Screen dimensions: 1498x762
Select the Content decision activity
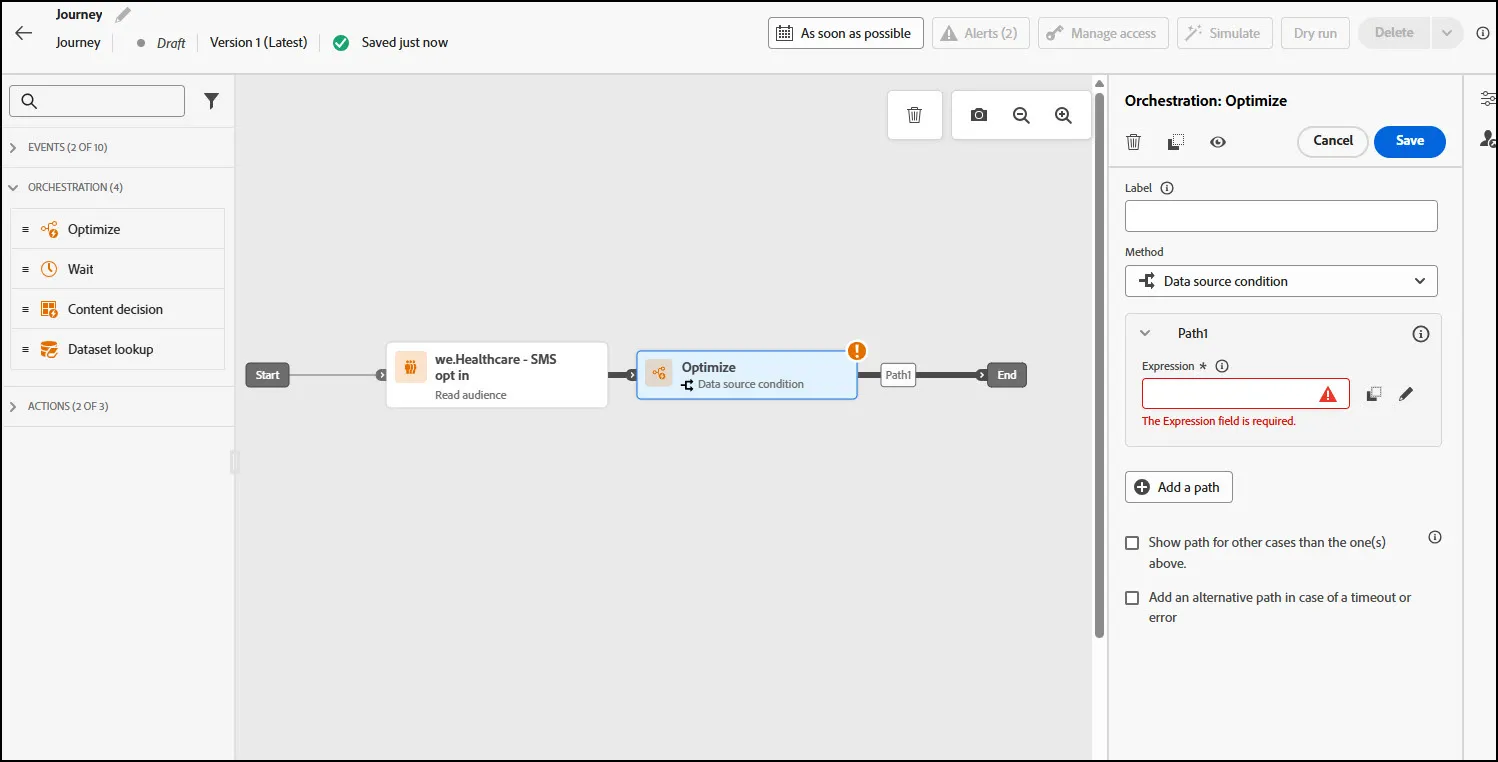tap(118, 309)
